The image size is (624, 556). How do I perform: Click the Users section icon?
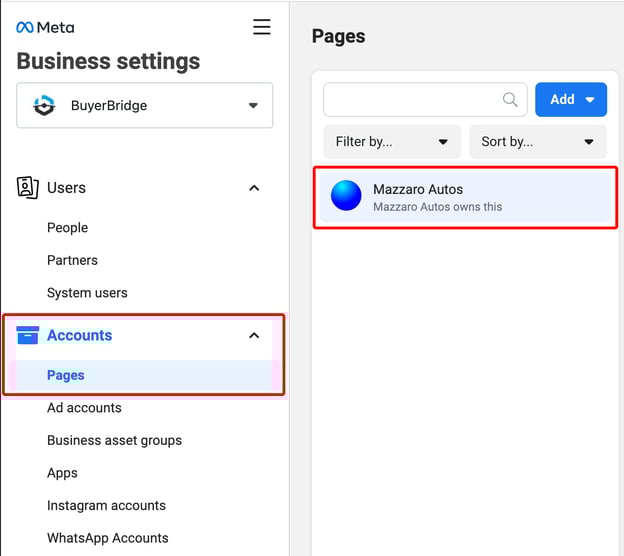pos(28,187)
